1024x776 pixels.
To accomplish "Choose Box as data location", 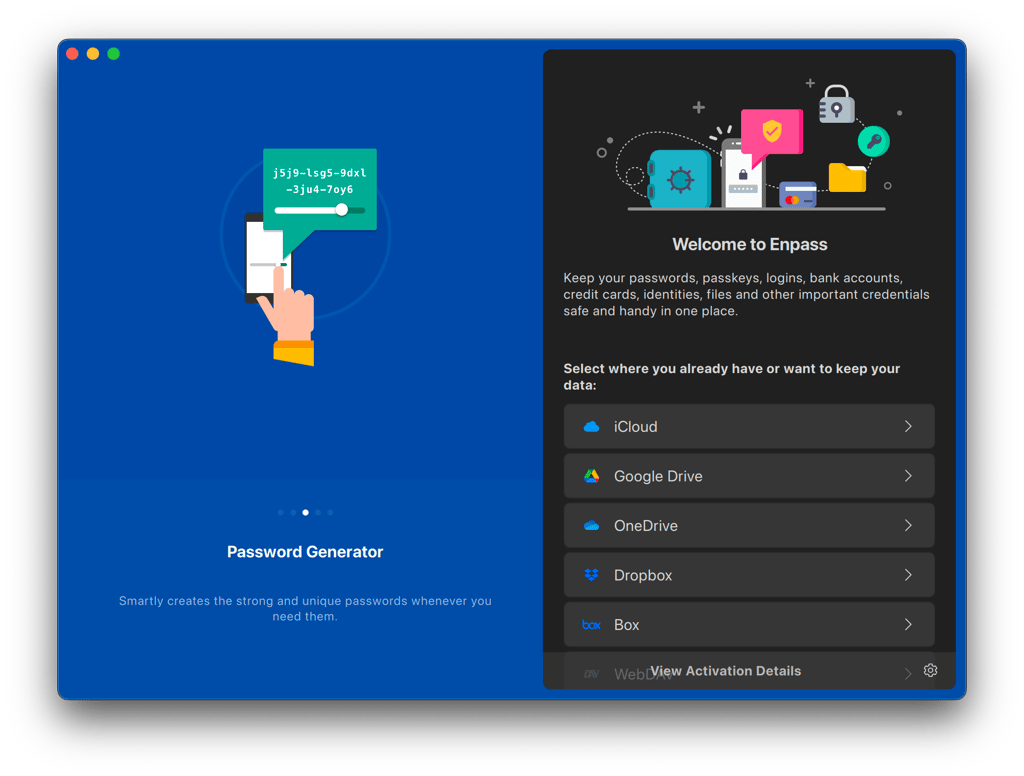I will 749,625.
